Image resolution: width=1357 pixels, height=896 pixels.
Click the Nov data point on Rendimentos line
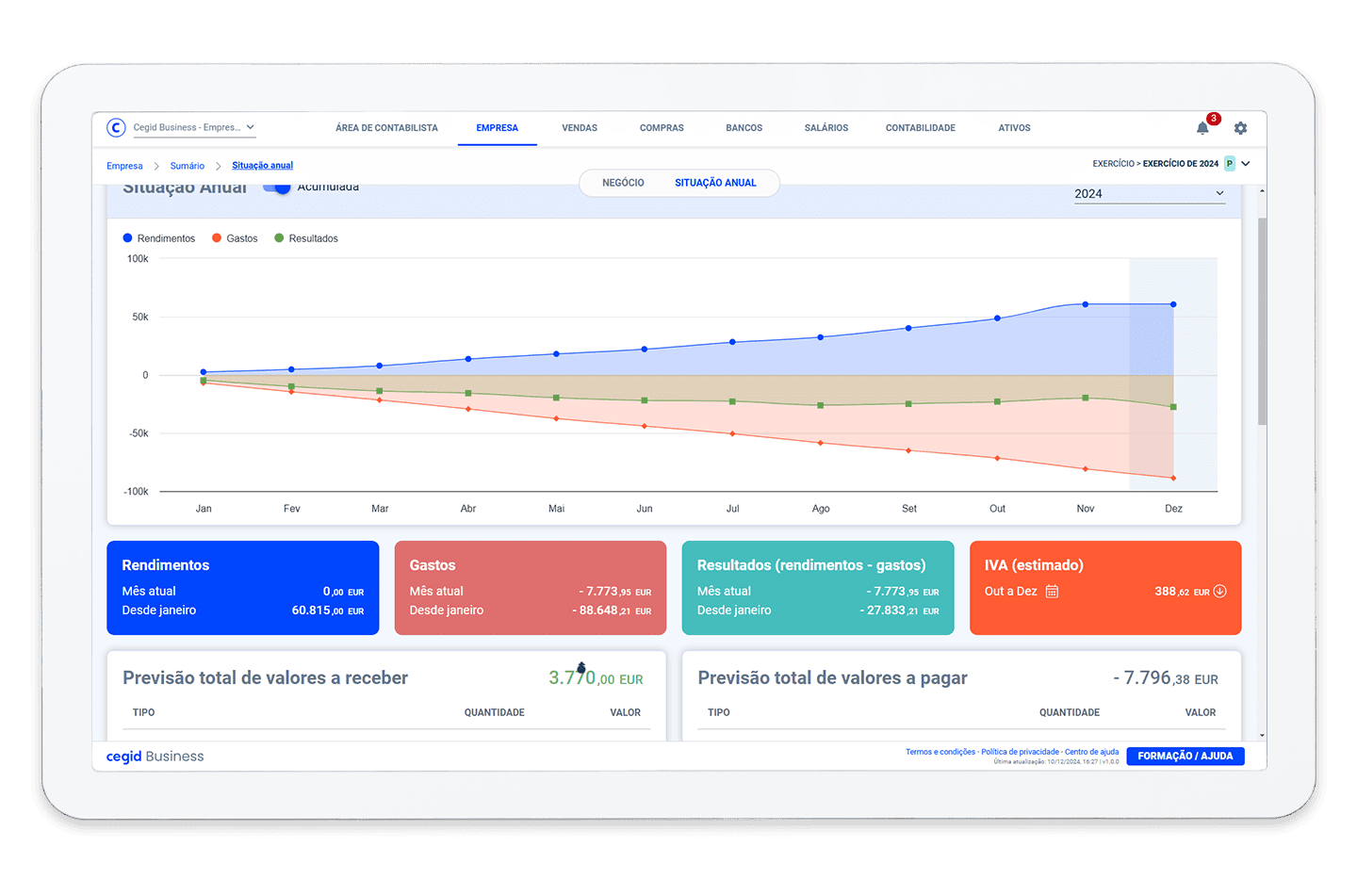click(1086, 304)
